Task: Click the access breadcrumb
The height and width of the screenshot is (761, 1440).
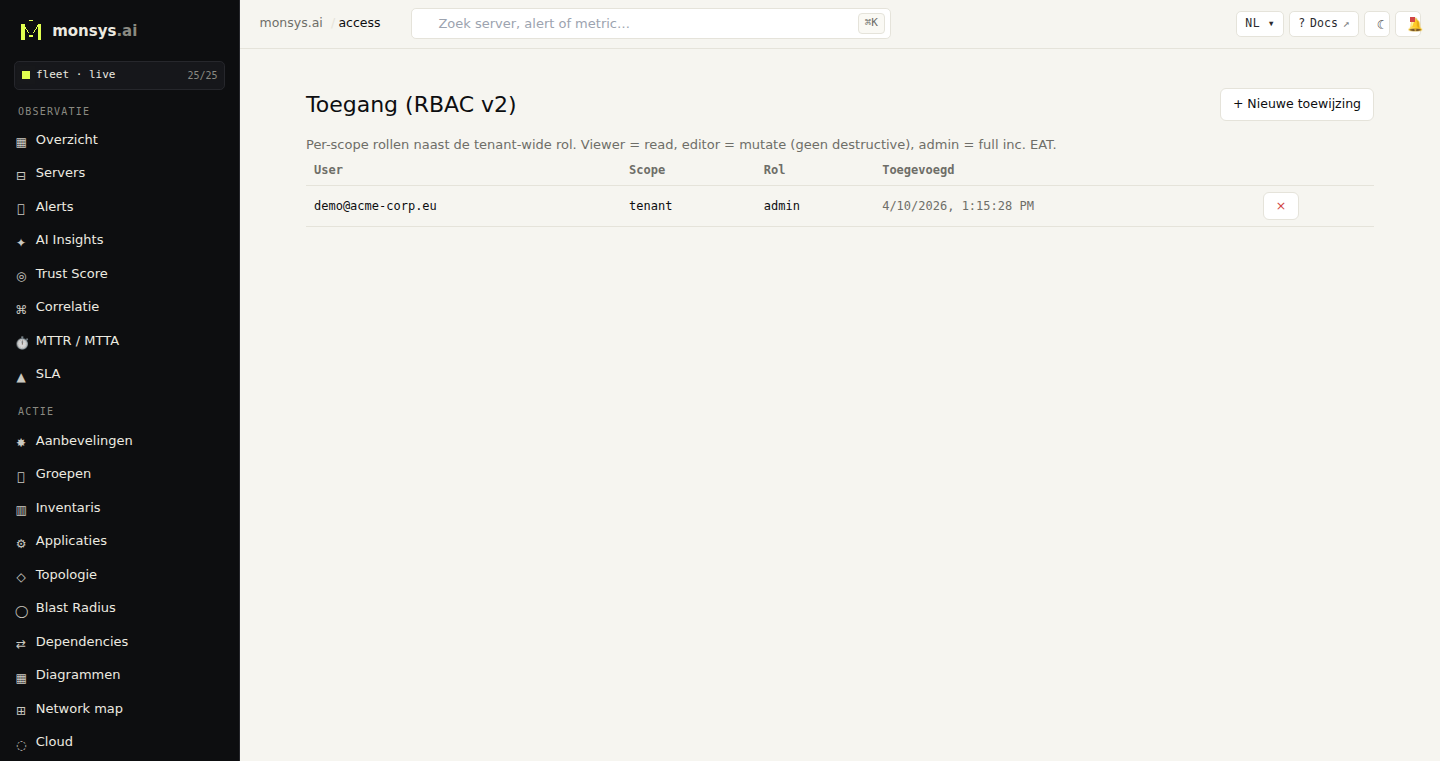Action: [360, 23]
